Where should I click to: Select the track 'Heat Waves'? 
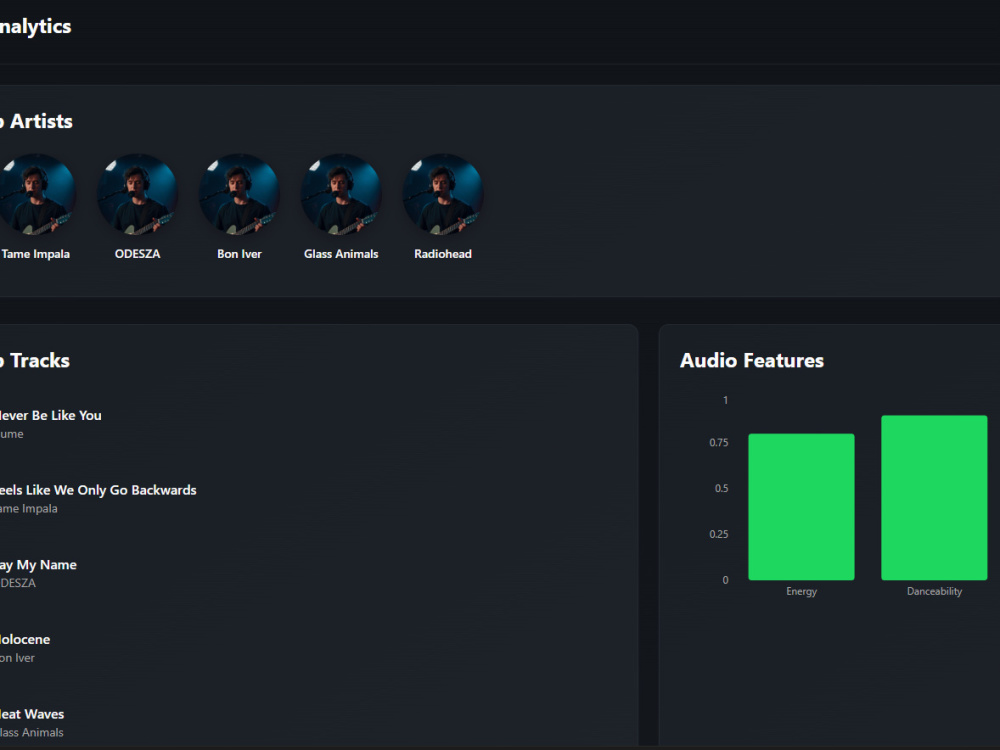32,714
